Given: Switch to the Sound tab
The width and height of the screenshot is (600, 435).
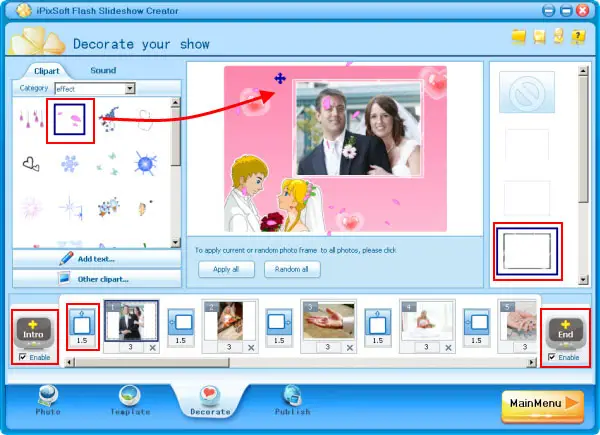Looking at the screenshot, I should tap(103, 70).
